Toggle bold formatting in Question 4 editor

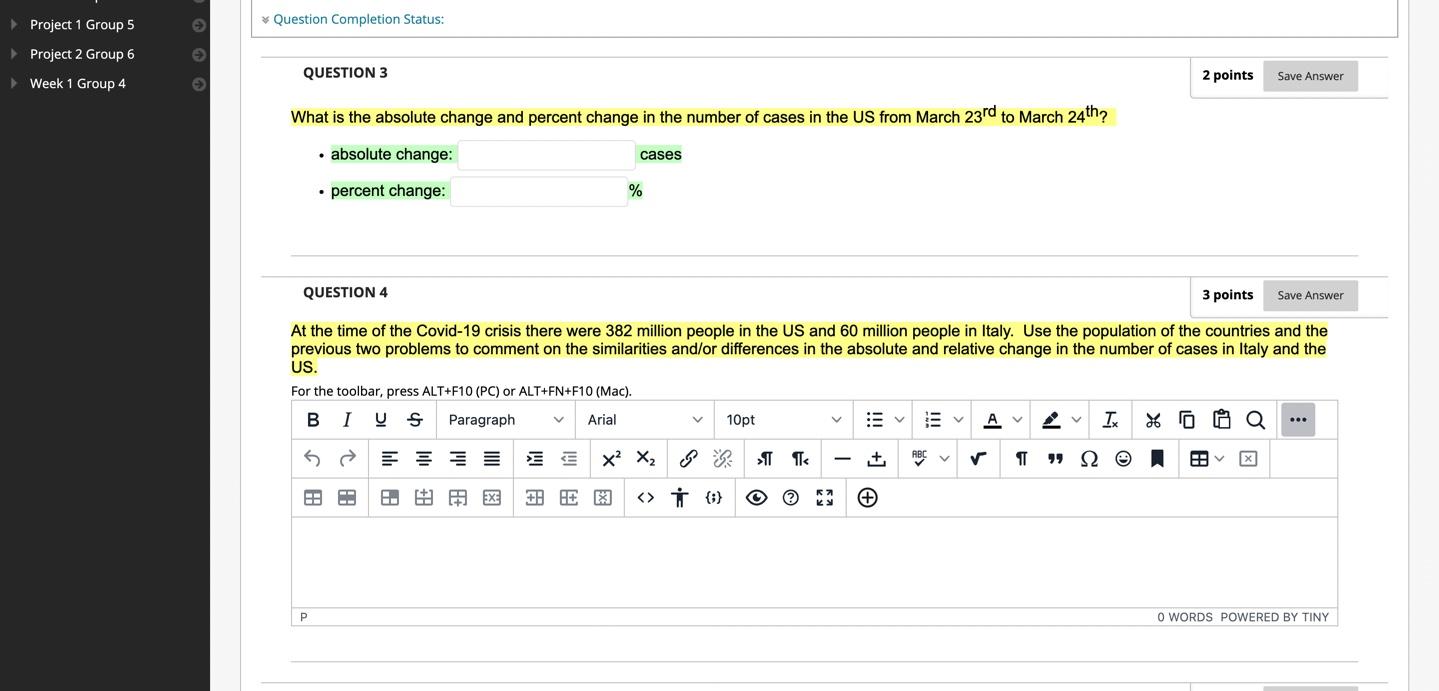coord(313,420)
